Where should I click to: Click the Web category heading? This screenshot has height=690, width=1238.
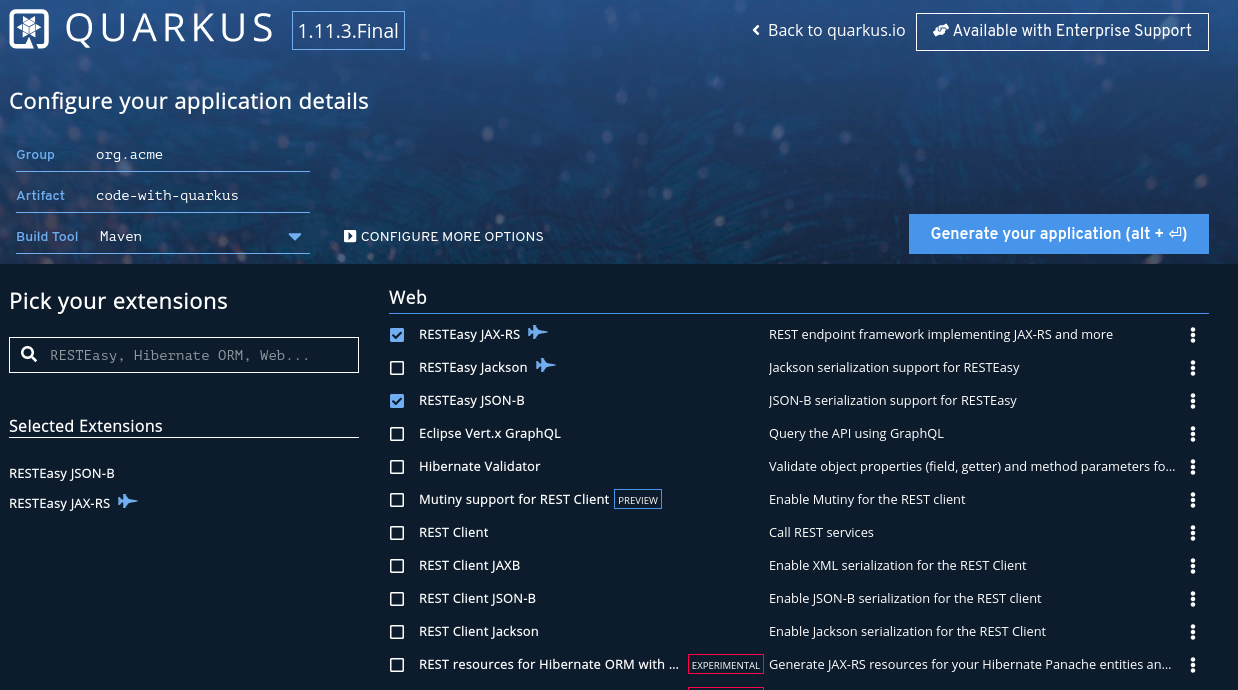coord(408,297)
